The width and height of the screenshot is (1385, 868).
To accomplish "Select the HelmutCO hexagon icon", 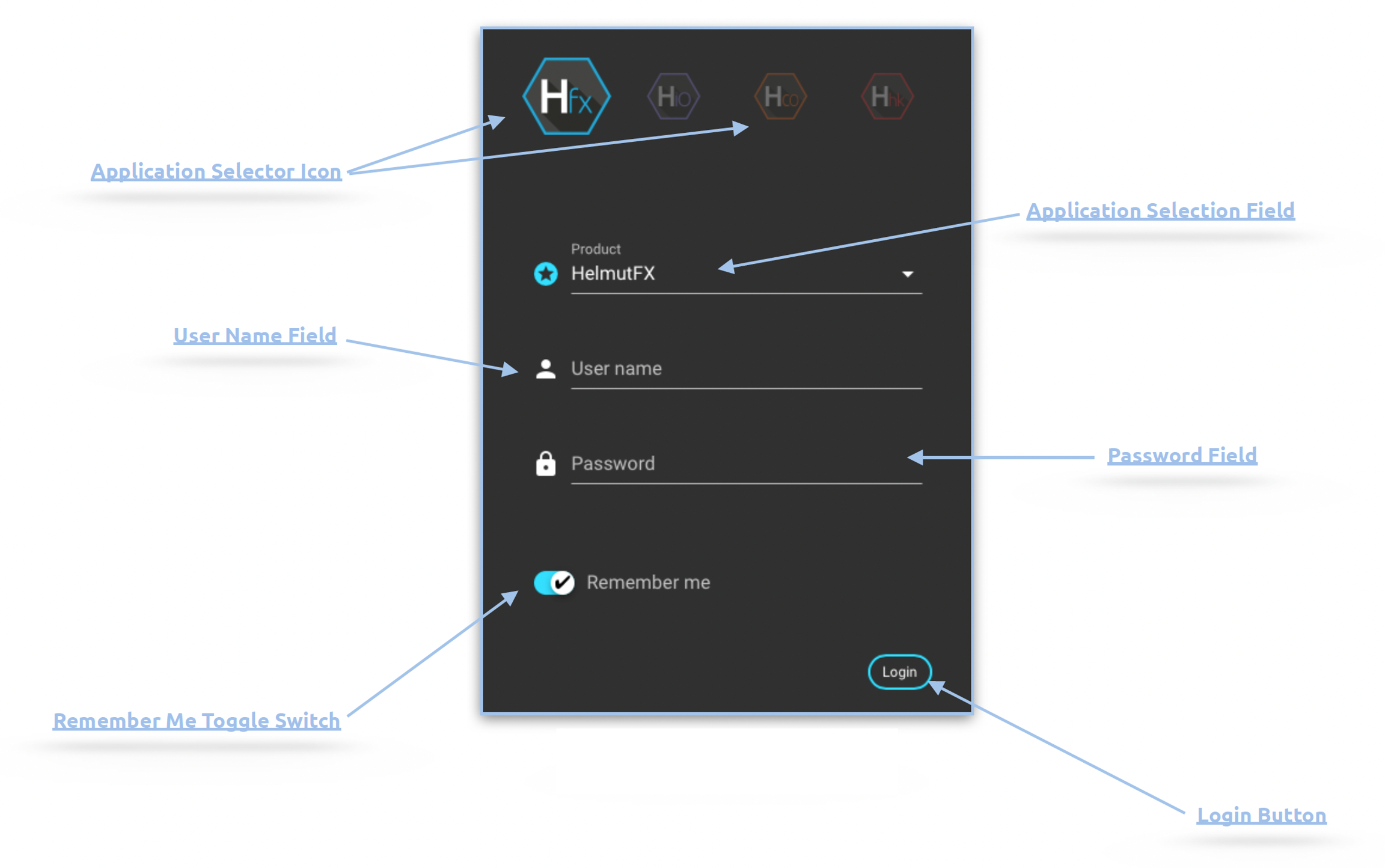I will [x=780, y=96].
